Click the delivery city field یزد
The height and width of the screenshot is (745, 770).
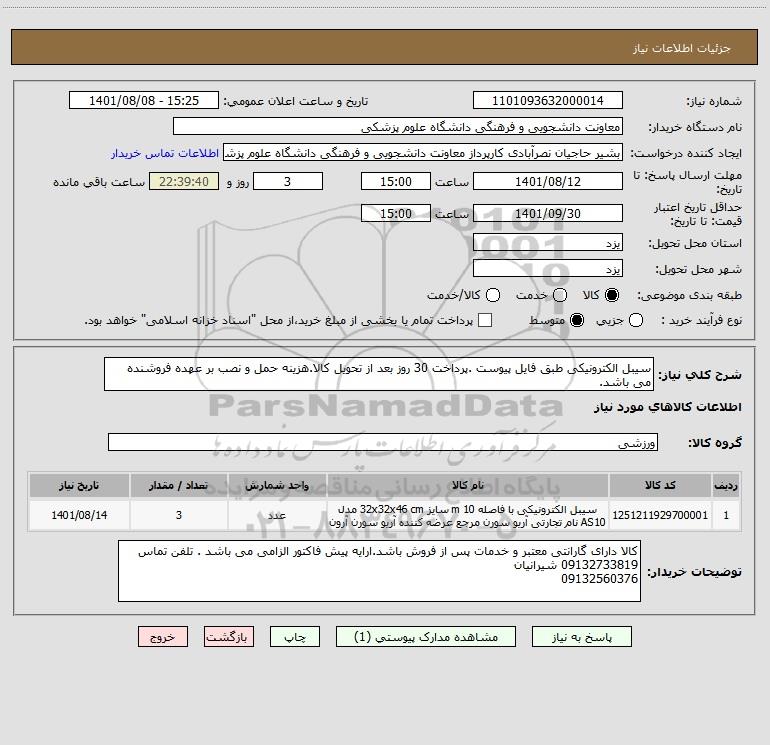click(x=548, y=269)
